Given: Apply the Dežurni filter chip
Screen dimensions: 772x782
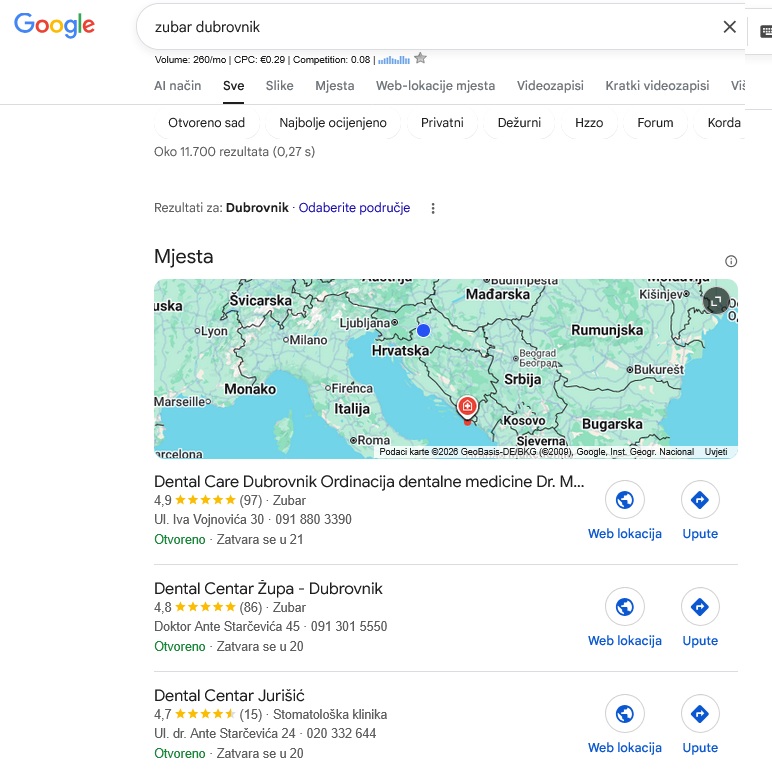Looking at the screenshot, I should point(519,123).
